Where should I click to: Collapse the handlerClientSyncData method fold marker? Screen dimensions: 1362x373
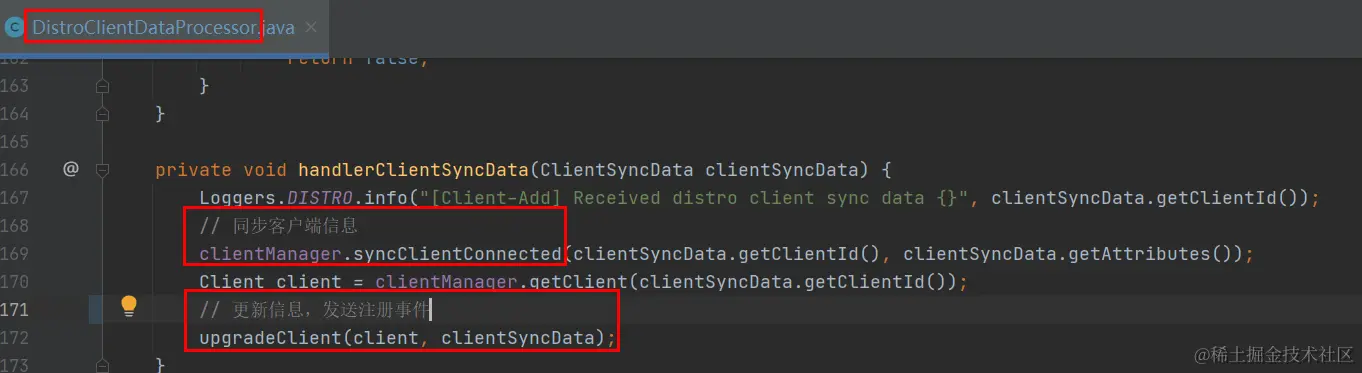pyautogui.click(x=102, y=170)
